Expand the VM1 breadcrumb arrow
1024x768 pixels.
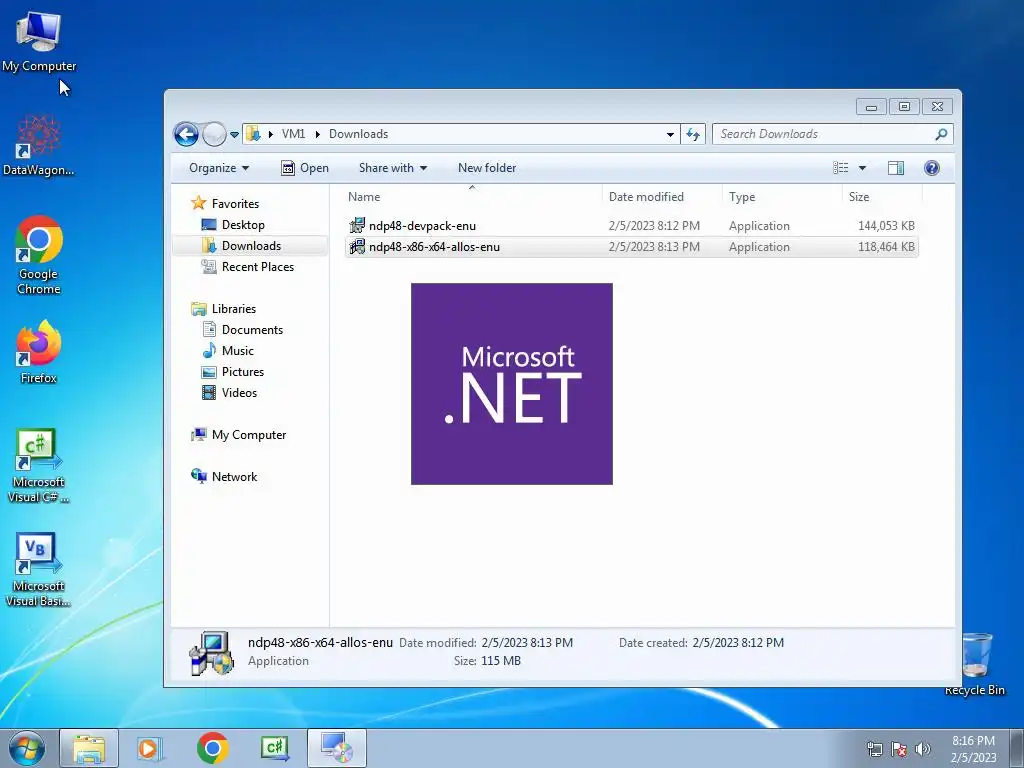(x=317, y=134)
